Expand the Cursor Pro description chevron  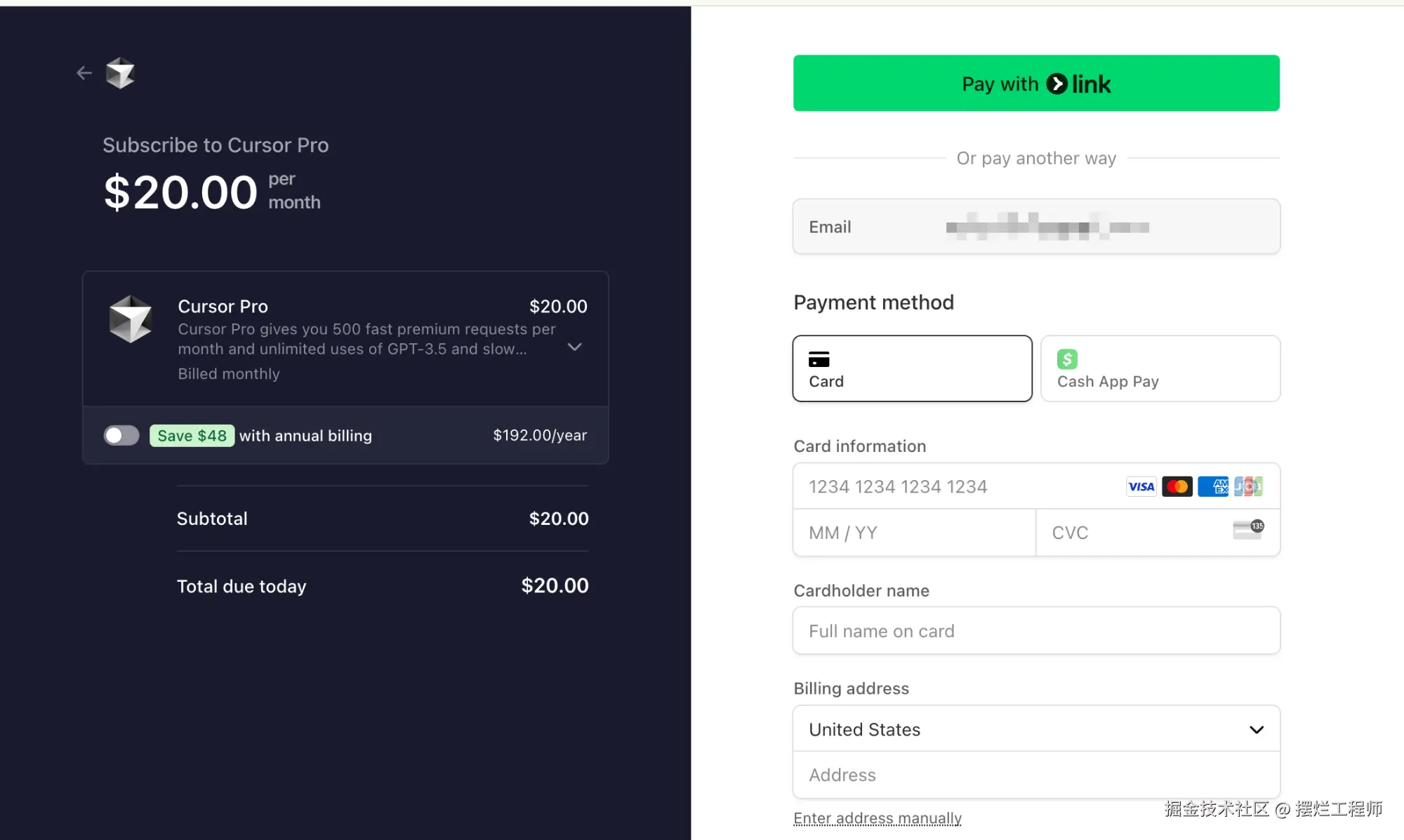point(574,347)
